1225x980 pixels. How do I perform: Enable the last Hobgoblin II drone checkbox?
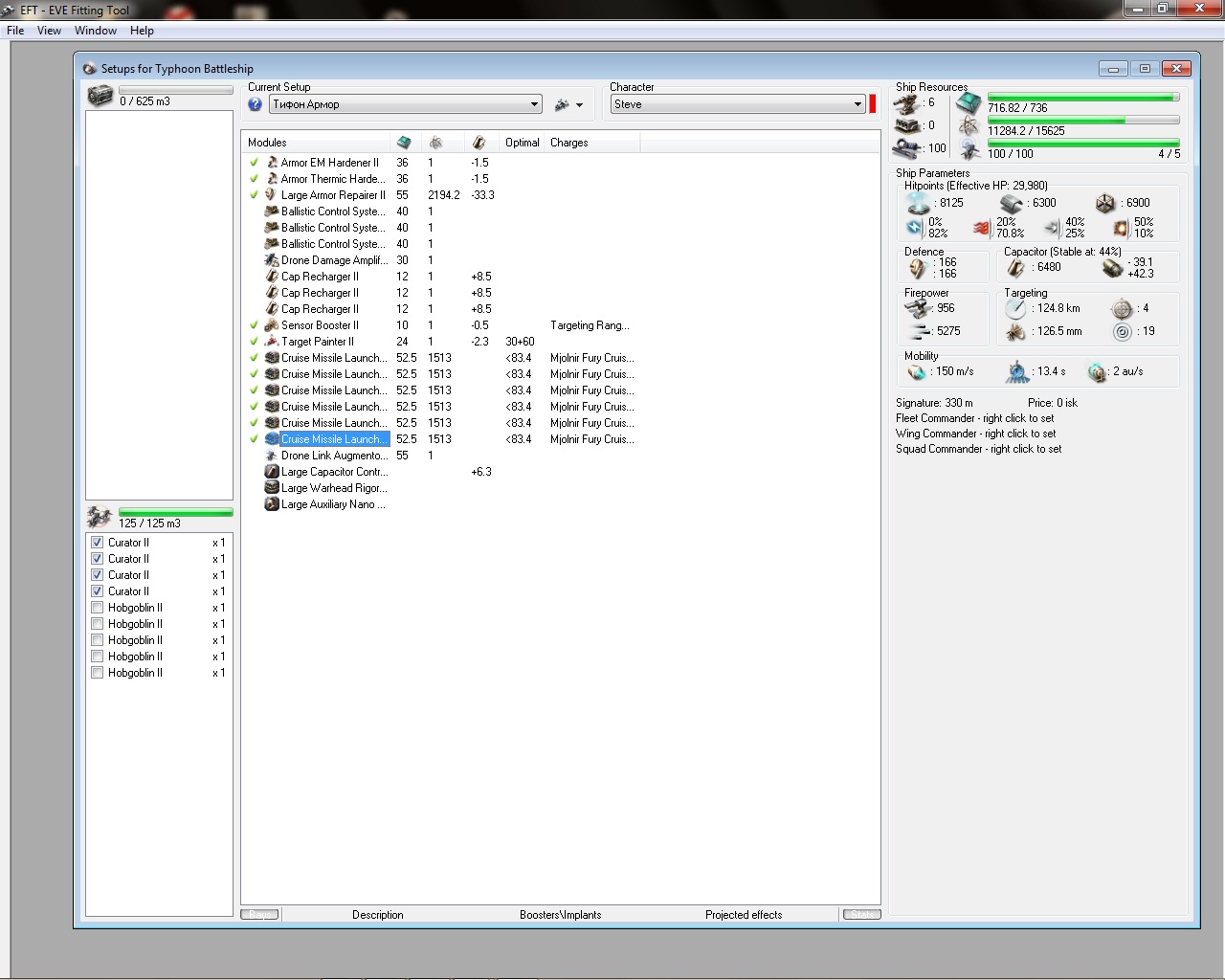coord(97,673)
